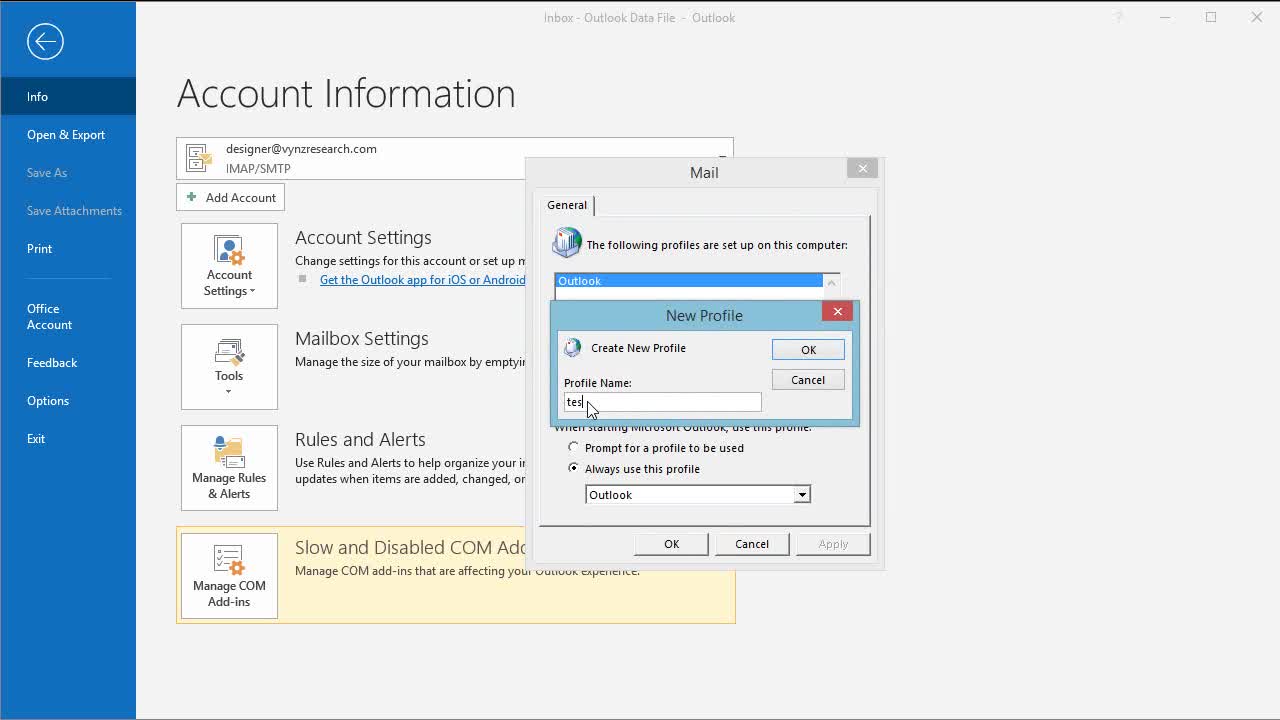Switch to the General tab in Mail
The height and width of the screenshot is (720, 1280).
(x=567, y=205)
